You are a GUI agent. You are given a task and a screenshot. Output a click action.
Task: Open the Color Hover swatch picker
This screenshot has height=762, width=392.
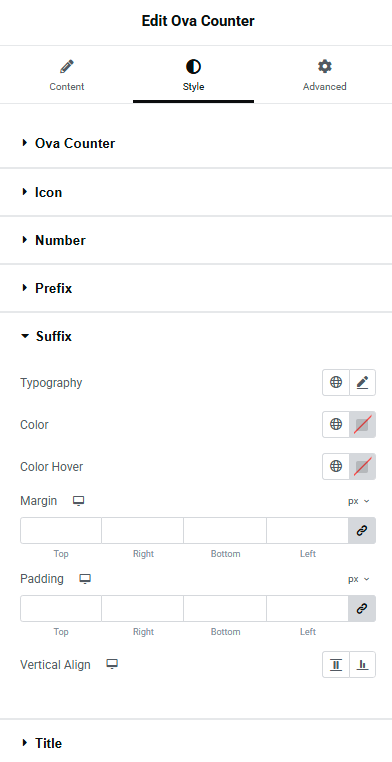[x=362, y=467]
